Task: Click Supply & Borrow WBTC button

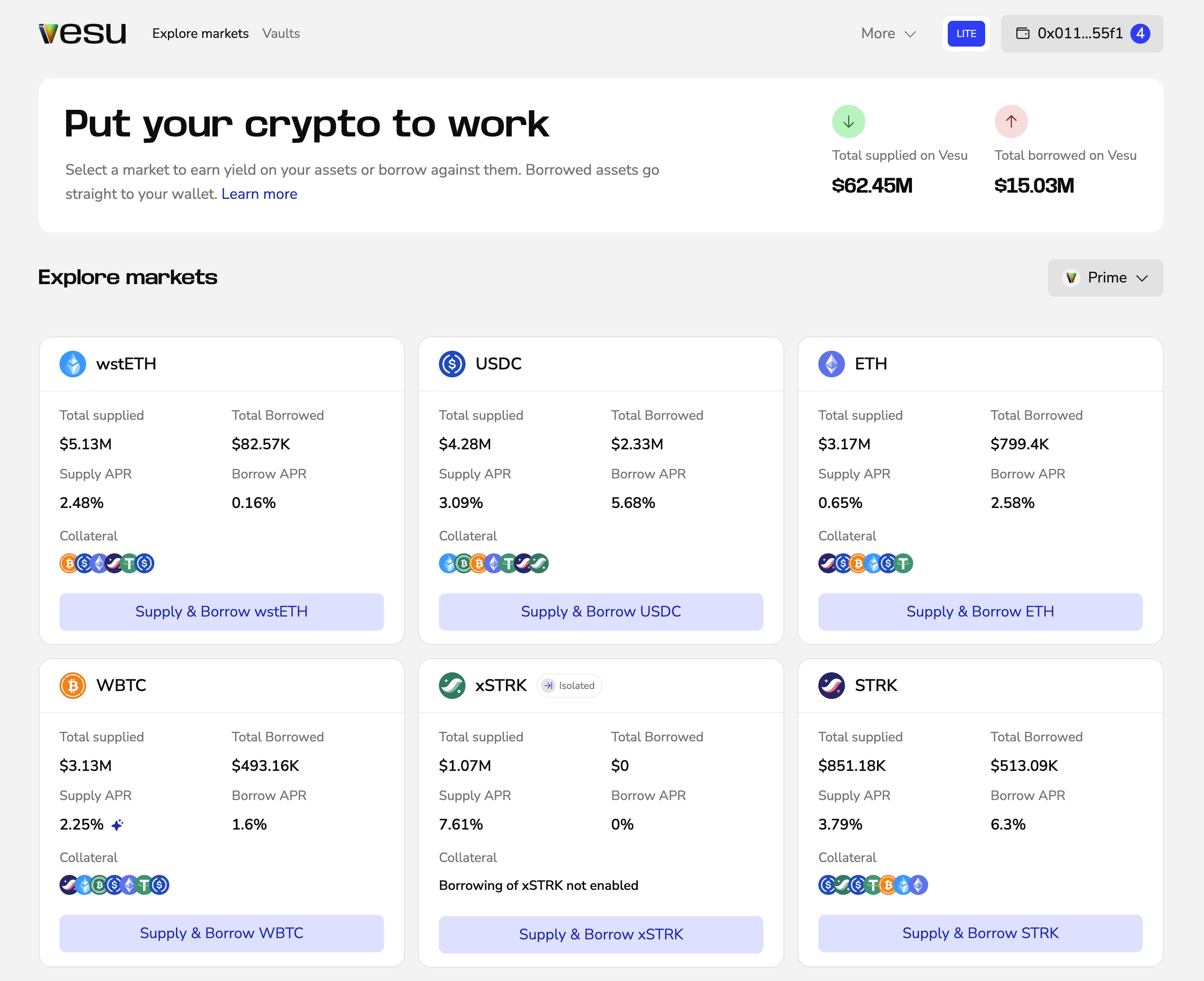Action: (x=221, y=934)
